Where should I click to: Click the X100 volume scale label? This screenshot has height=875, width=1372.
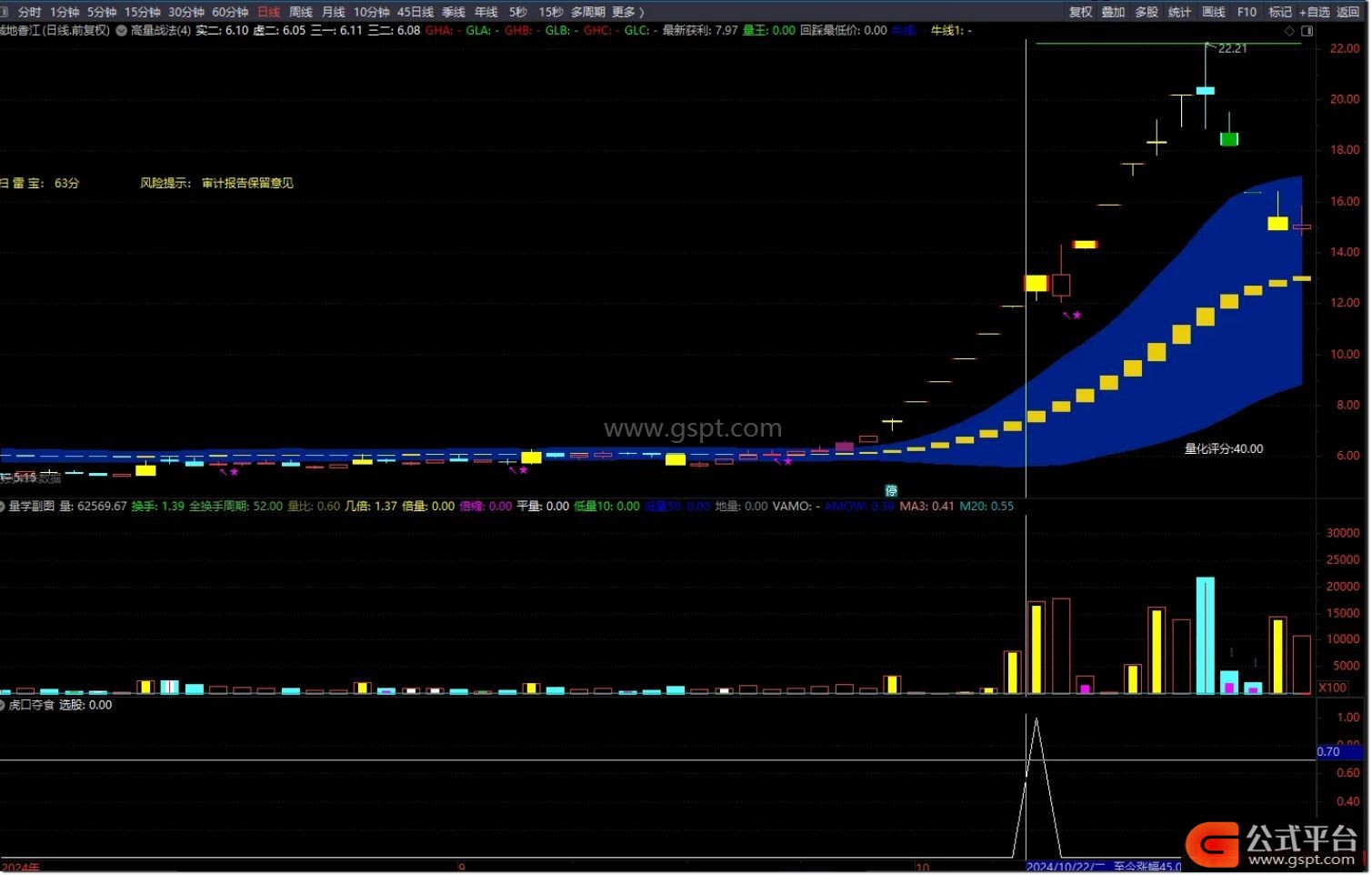click(1332, 689)
